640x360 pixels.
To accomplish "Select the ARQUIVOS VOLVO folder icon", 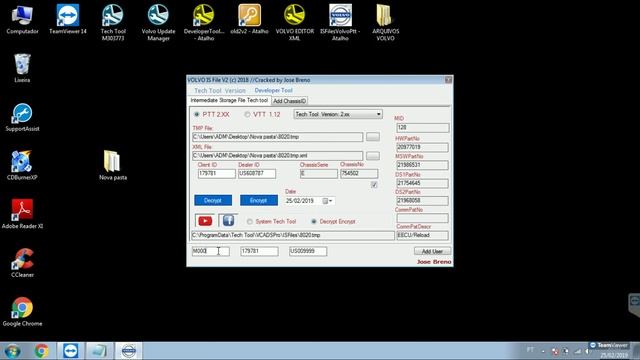I will click(385, 22).
